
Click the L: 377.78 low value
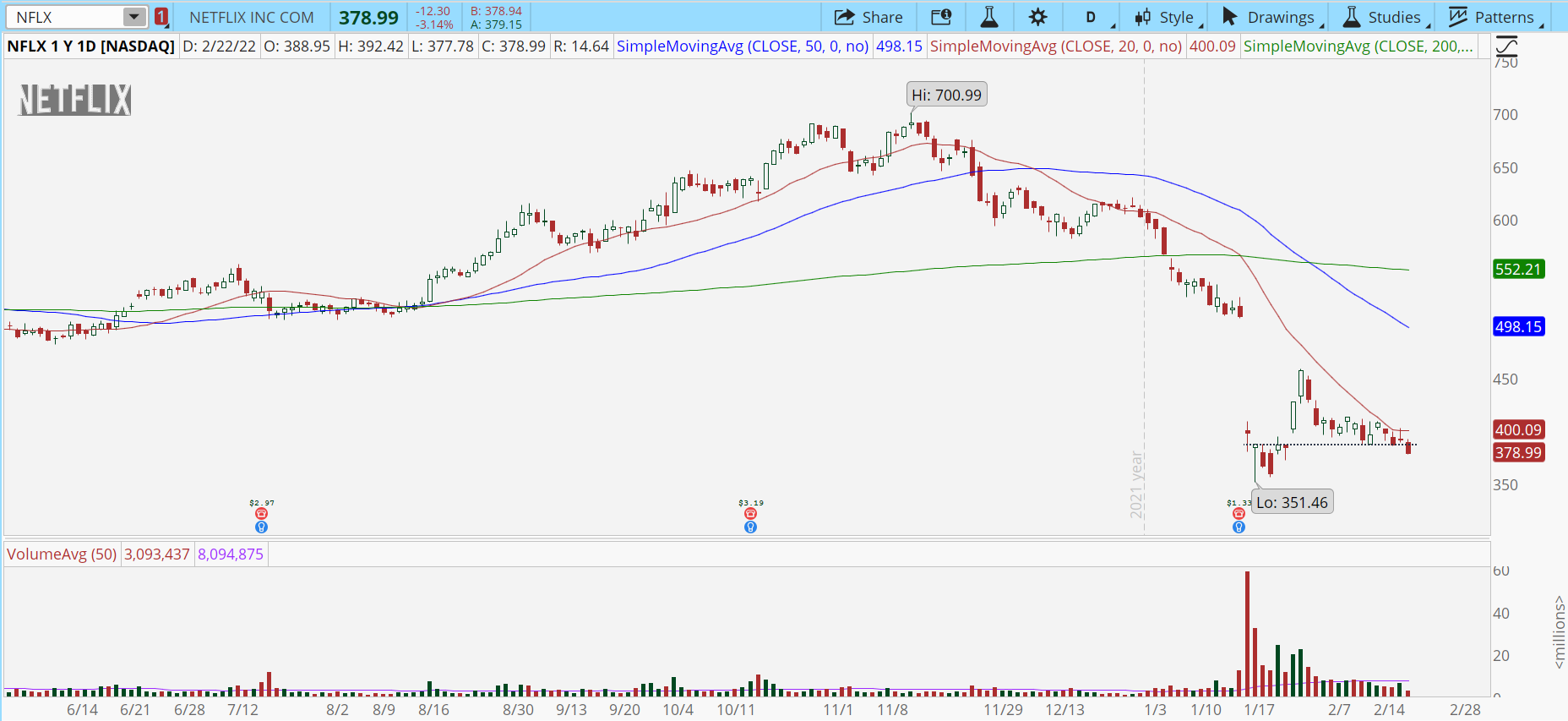[x=443, y=46]
